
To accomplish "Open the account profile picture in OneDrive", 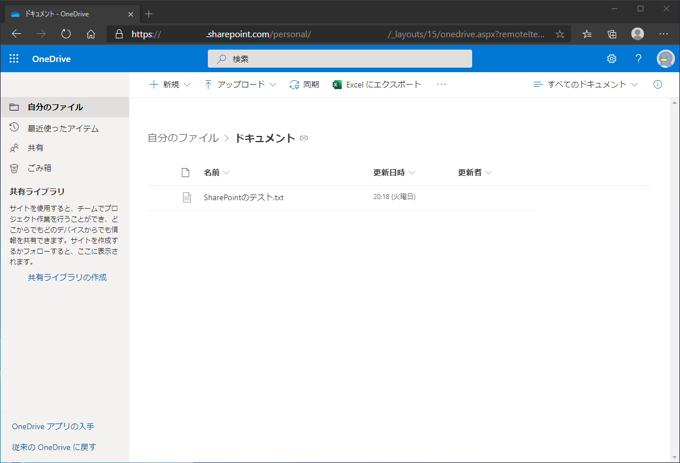I will point(665,59).
